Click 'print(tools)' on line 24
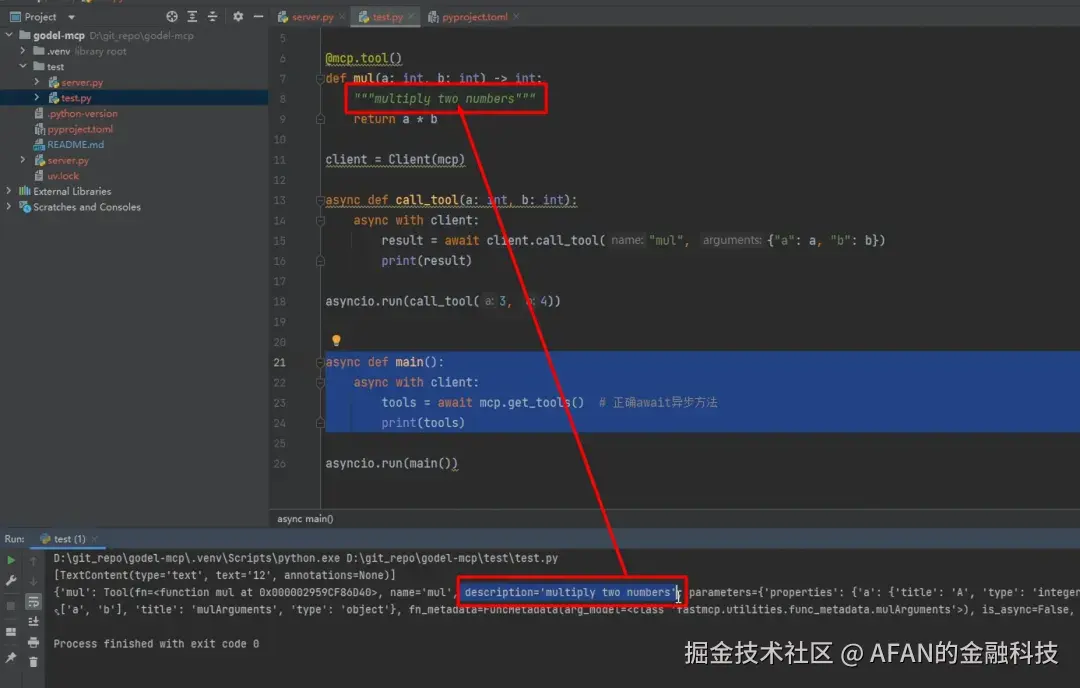 coord(423,423)
